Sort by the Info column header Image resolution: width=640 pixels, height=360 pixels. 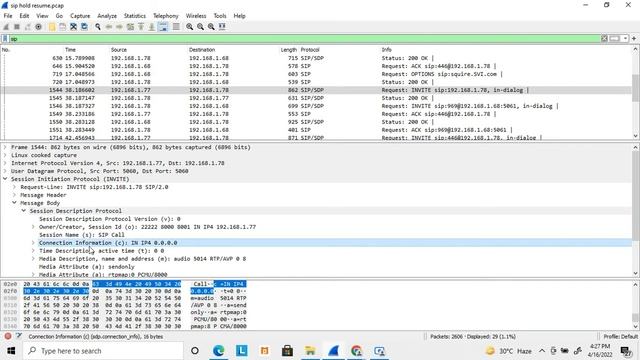pos(387,49)
